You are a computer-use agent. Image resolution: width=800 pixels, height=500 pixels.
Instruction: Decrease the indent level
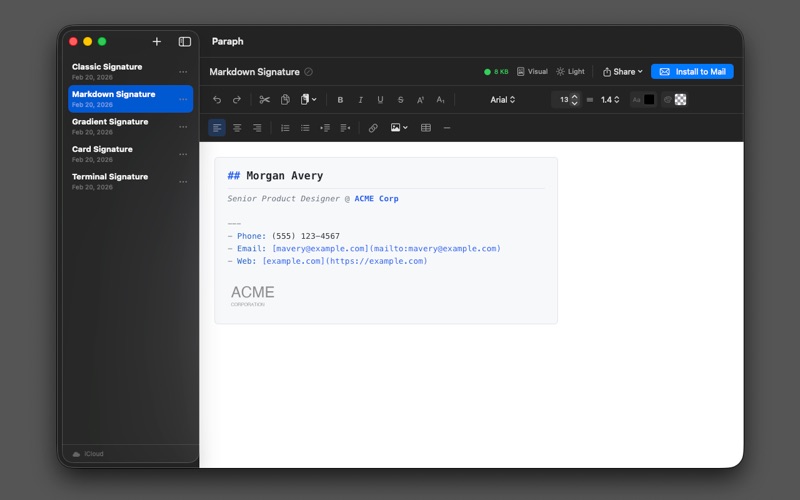coord(345,128)
